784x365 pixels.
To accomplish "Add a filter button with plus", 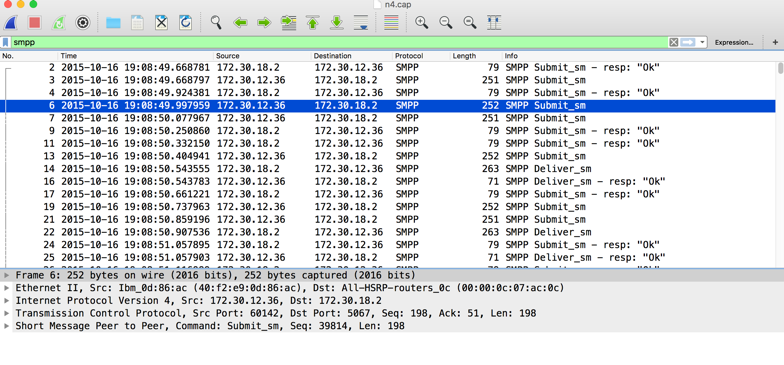I will tap(775, 42).
